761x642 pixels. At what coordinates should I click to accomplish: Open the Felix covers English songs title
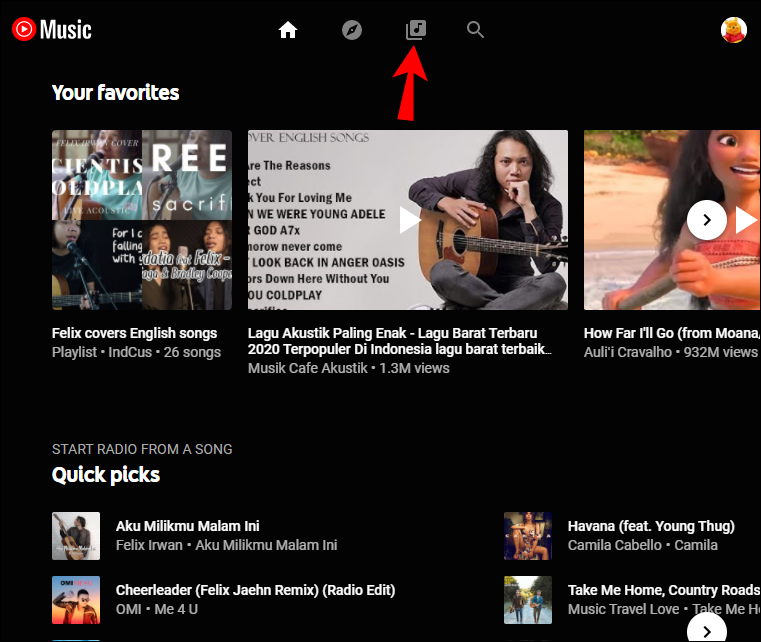(x=134, y=333)
